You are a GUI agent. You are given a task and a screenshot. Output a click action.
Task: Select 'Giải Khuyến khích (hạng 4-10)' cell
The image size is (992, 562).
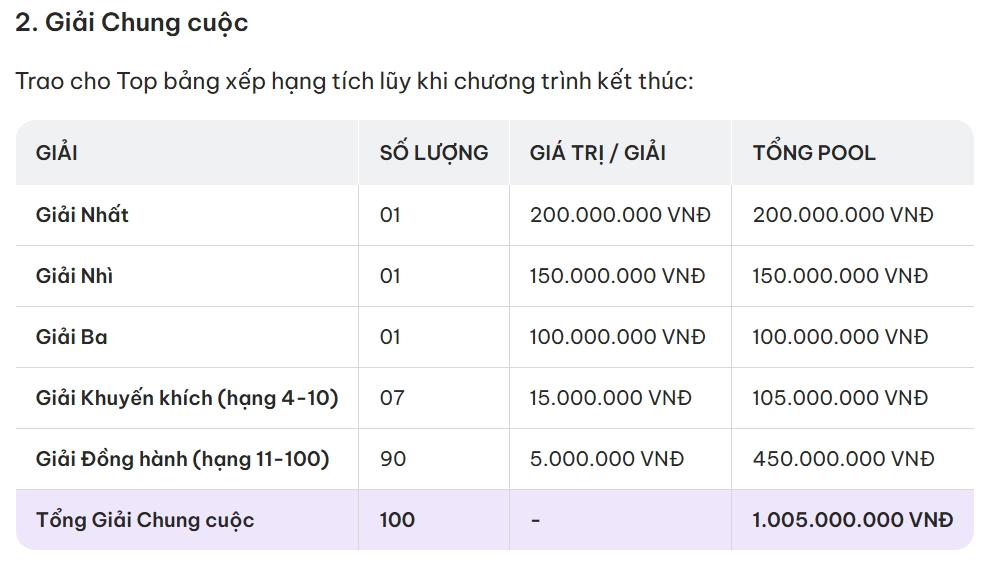(x=187, y=398)
